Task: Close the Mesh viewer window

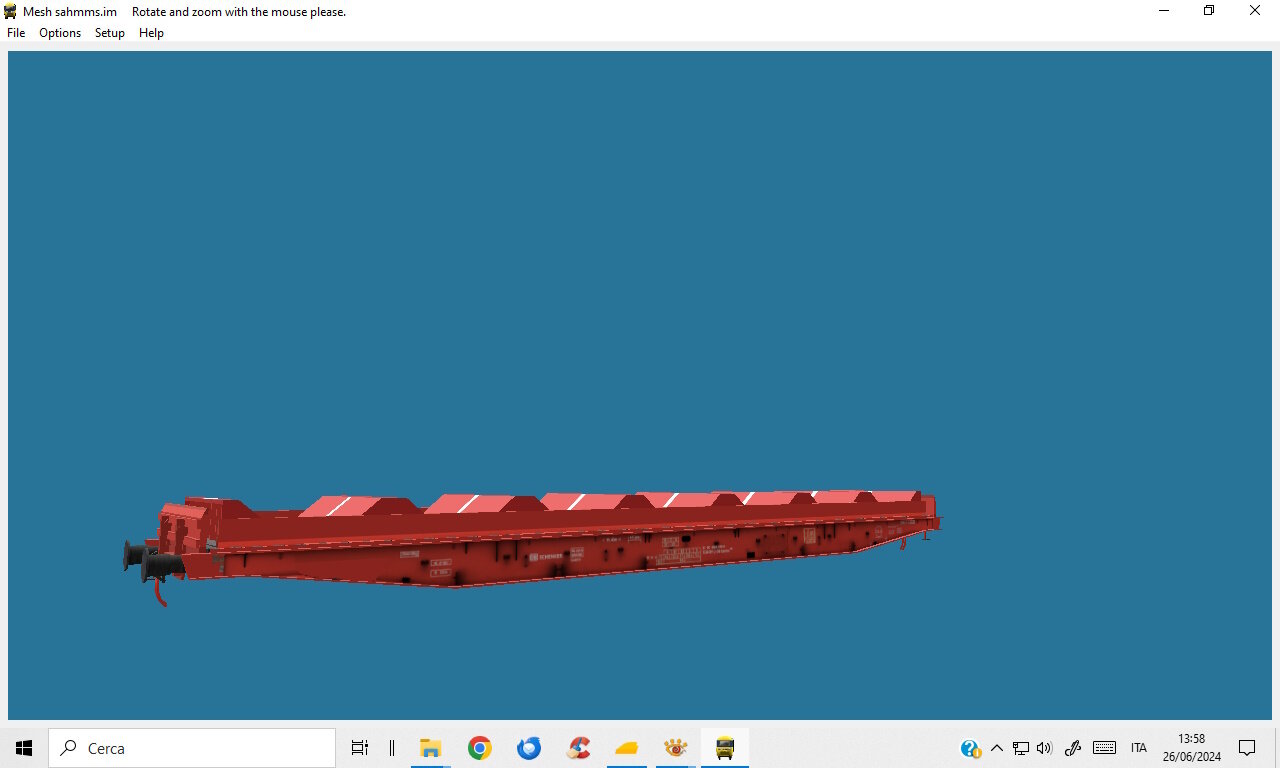Action: pos(1255,11)
